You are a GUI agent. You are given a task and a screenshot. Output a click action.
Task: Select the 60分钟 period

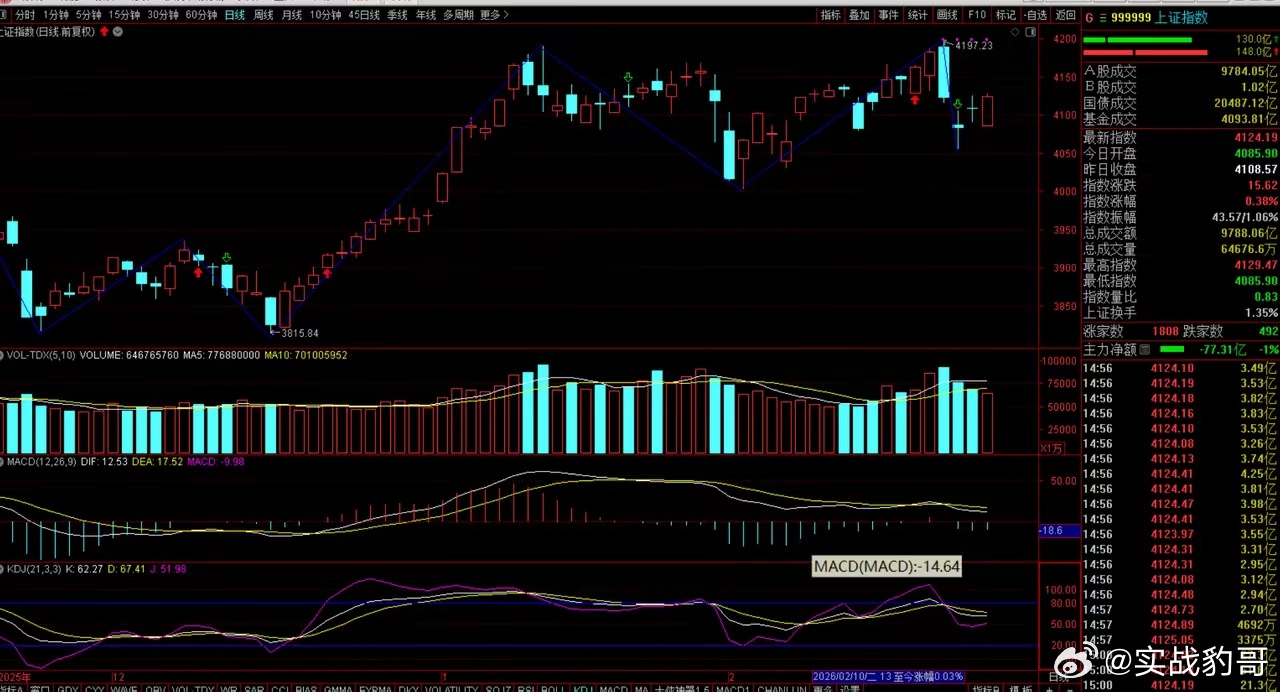[201, 15]
